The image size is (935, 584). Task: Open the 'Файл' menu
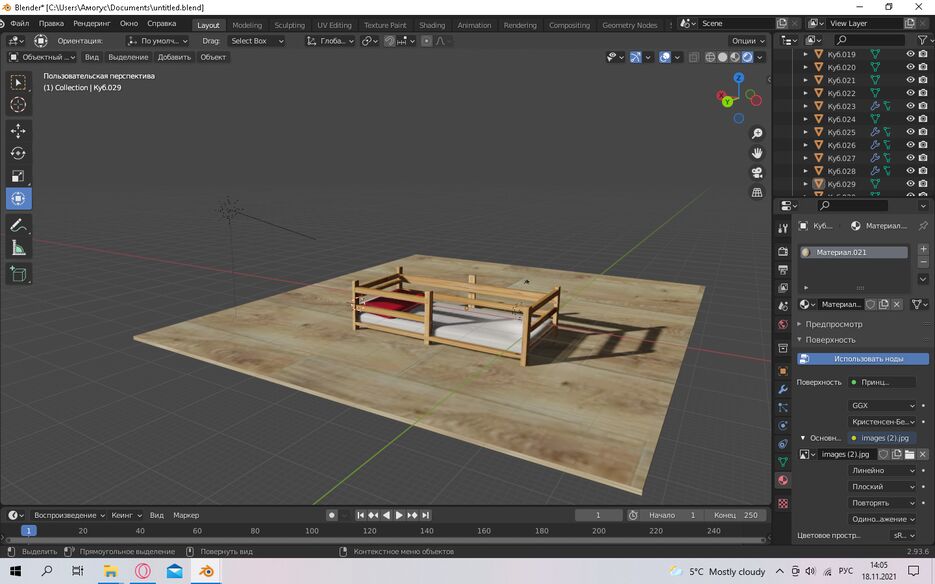(x=20, y=24)
